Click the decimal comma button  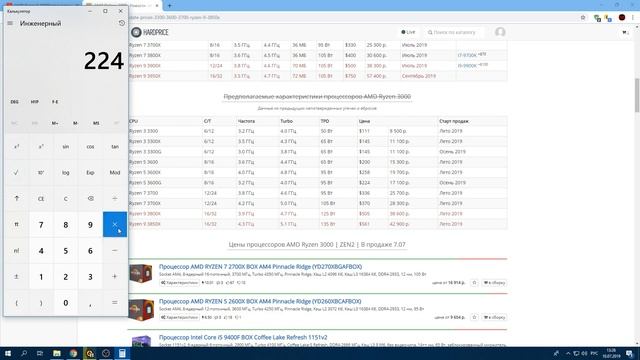click(90, 303)
